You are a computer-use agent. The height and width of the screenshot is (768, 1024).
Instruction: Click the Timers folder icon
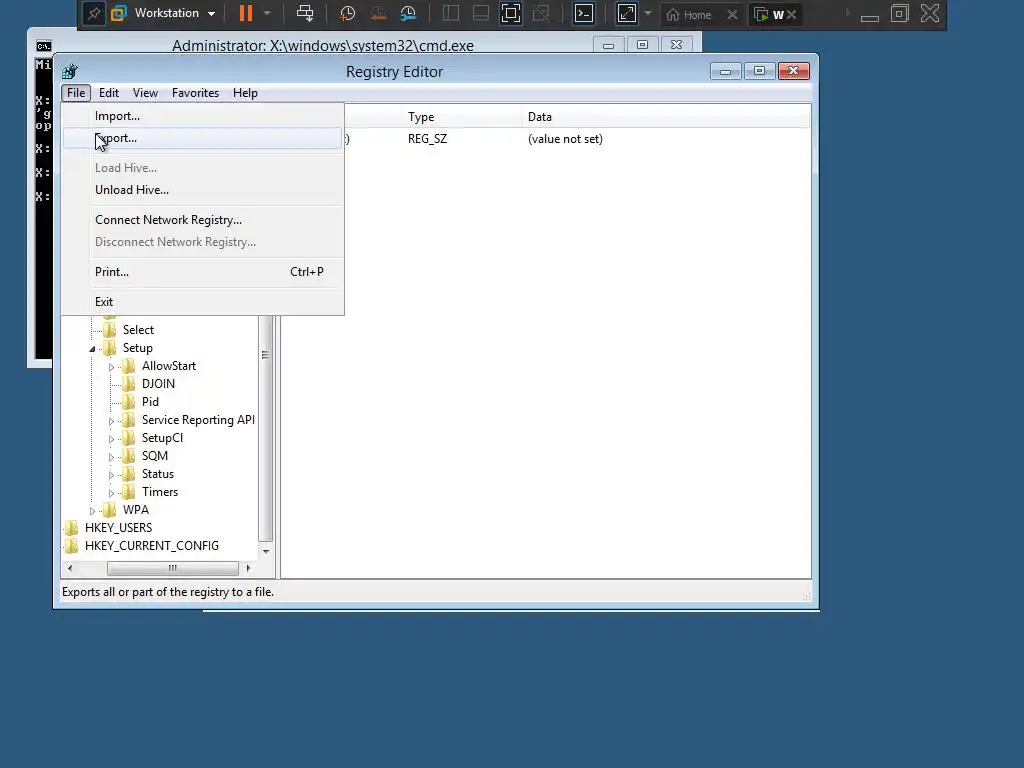[129, 492]
